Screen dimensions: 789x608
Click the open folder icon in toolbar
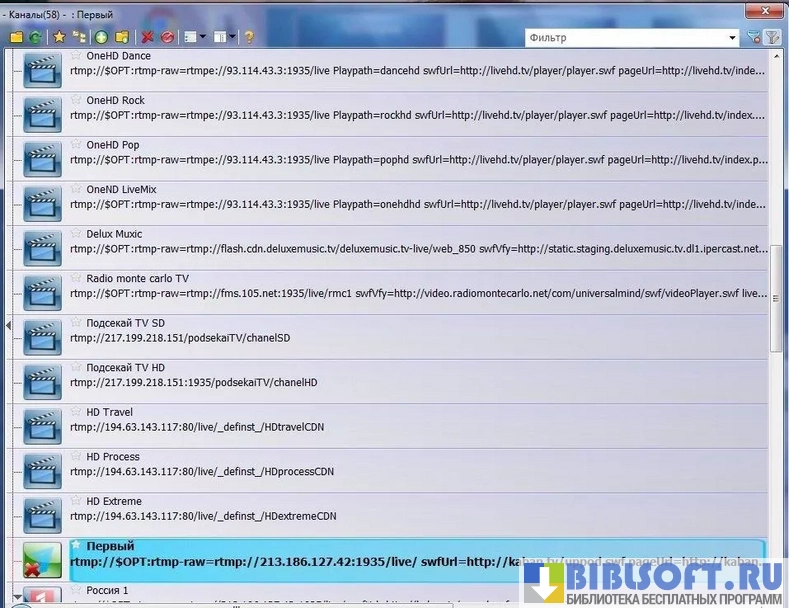(x=16, y=37)
